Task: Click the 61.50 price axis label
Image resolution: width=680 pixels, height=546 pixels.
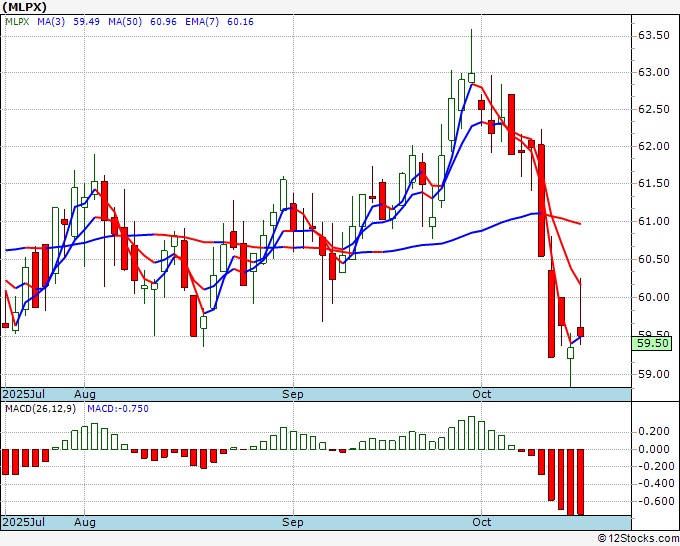Action: tap(654, 183)
